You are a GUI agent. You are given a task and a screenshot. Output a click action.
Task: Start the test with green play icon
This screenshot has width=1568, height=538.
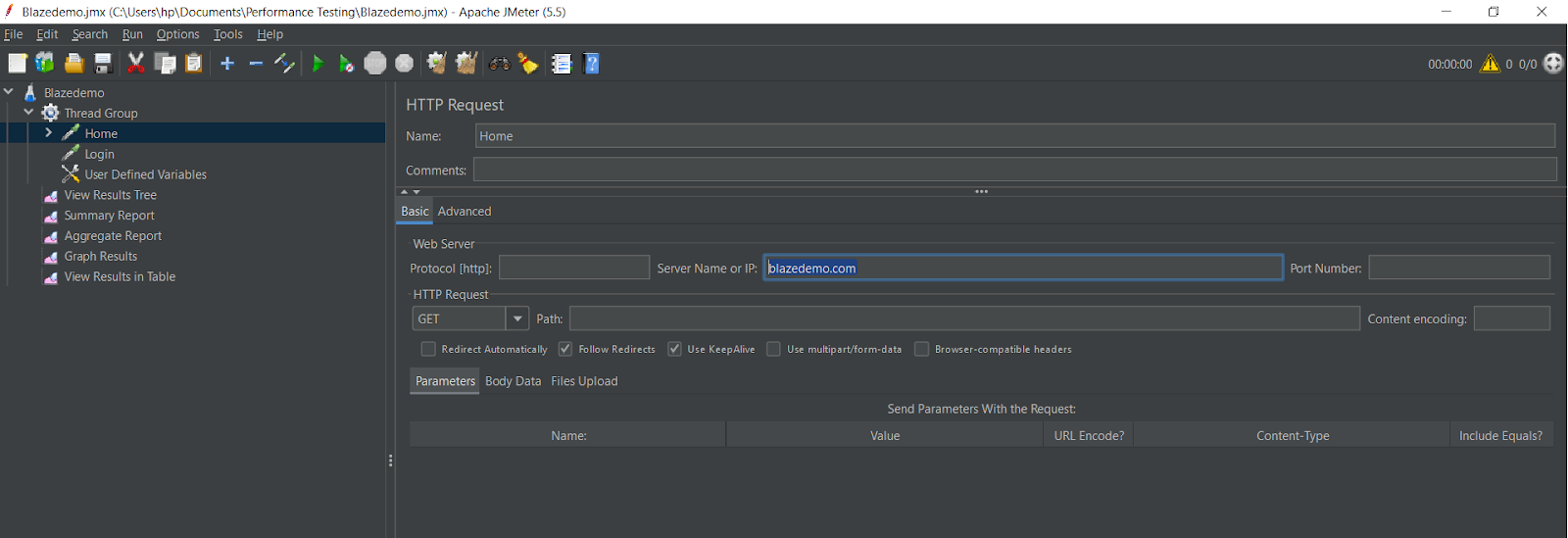click(318, 64)
